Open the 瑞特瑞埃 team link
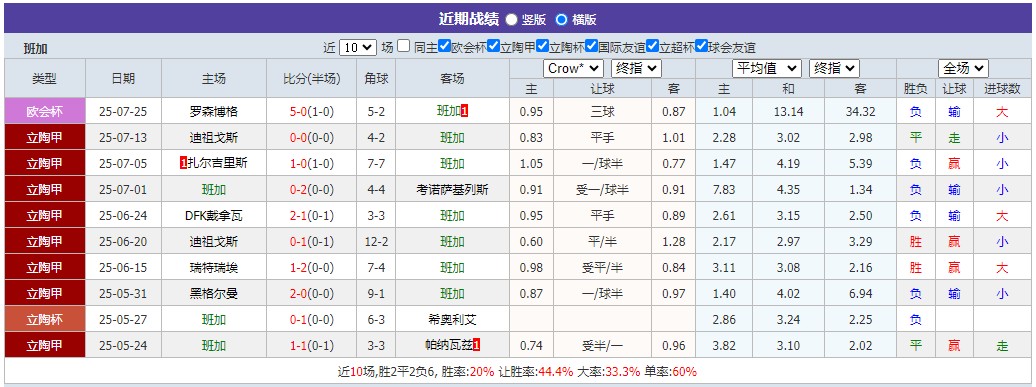The width and height of the screenshot is (1036, 387). point(213,267)
